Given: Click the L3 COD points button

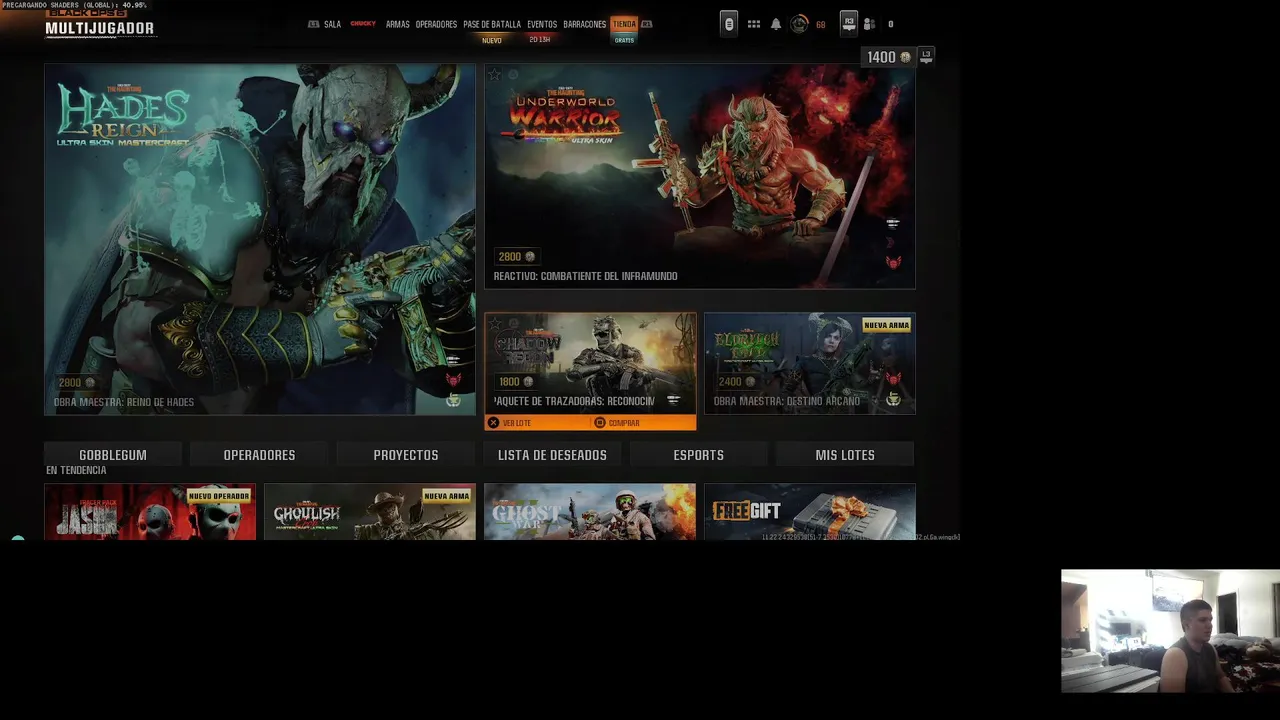Looking at the screenshot, I should [926, 56].
